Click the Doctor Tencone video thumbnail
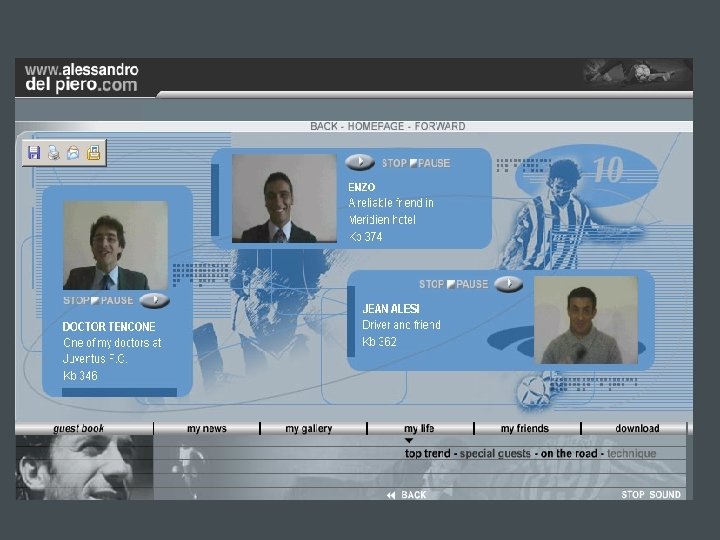Image resolution: width=720 pixels, height=540 pixels. pyautogui.click(x=116, y=245)
